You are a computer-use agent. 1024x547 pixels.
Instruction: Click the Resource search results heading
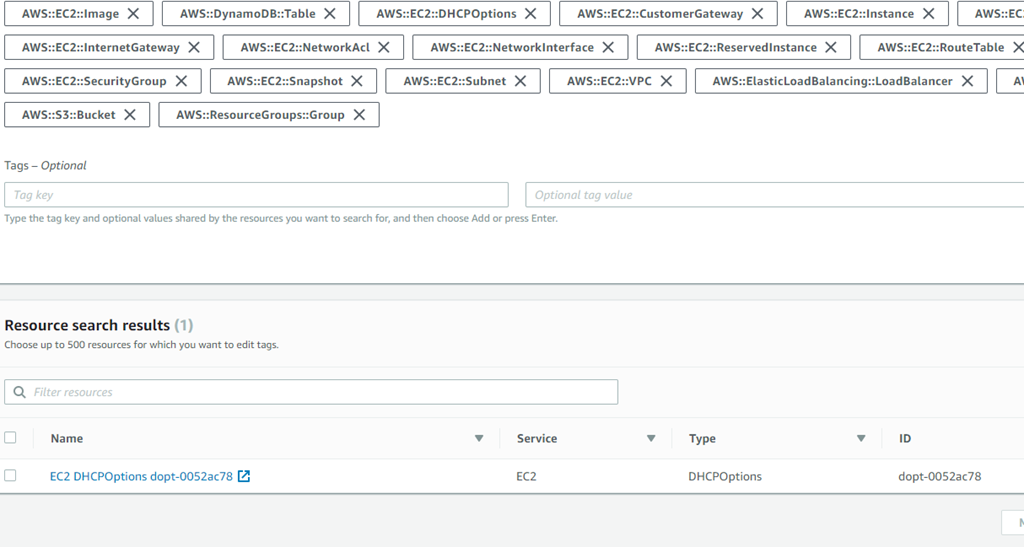coord(87,325)
